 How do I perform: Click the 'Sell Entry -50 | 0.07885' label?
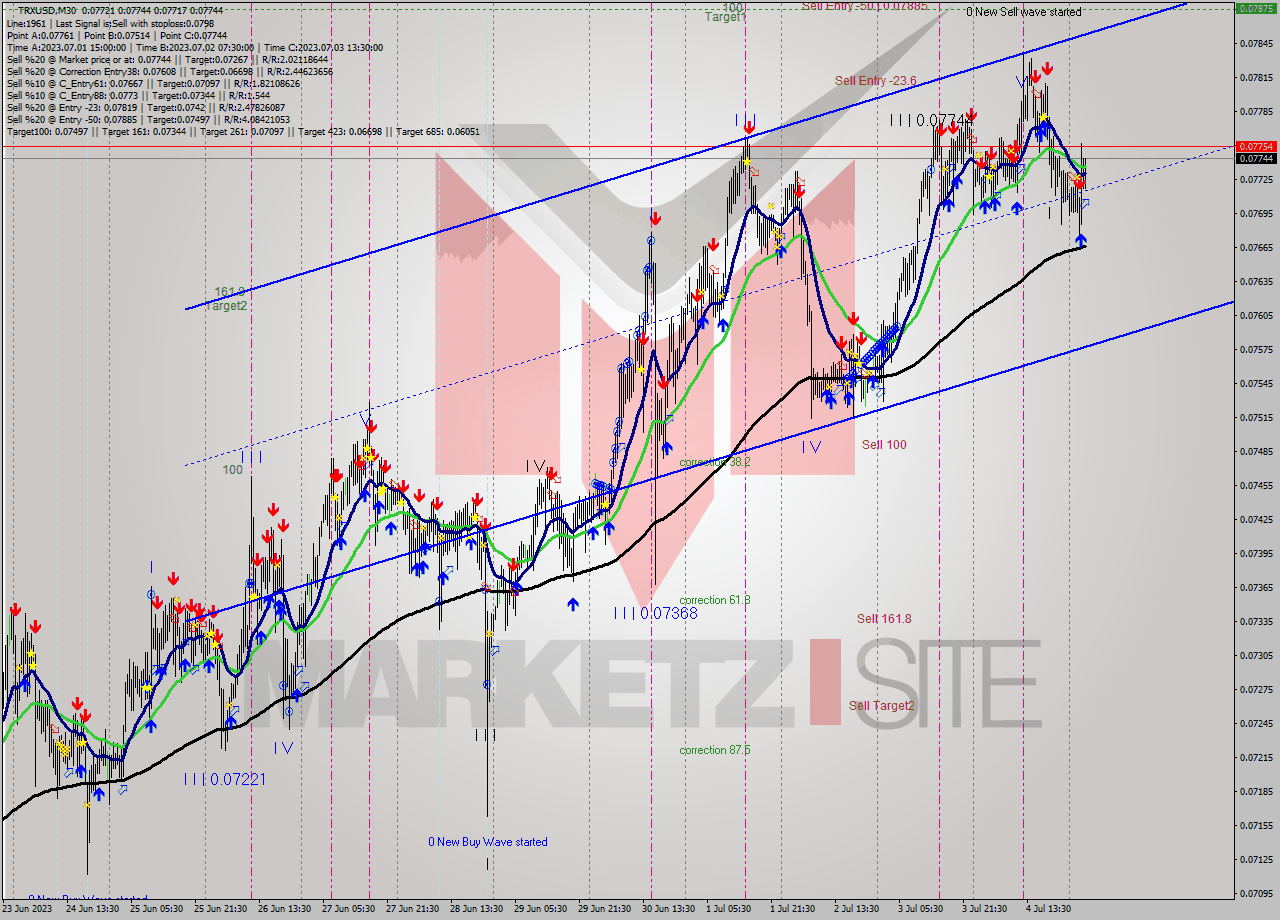pyautogui.click(x=866, y=6)
